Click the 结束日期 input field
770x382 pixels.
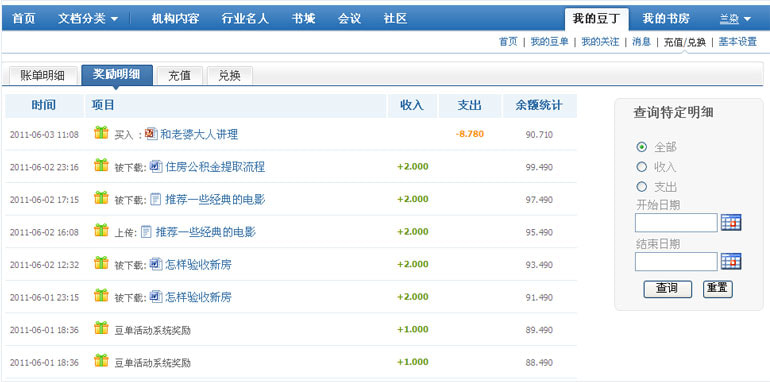pyautogui.click(x=676, y=261)
